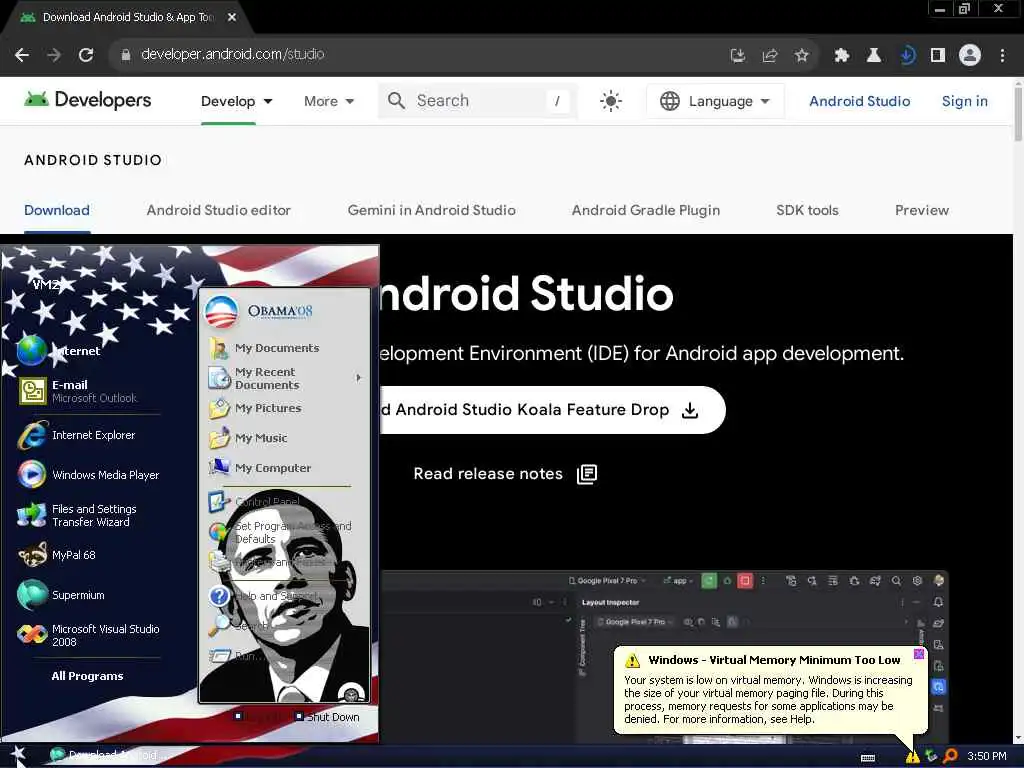The image size is (1024, 768).
Task: Open Control Panel in Start menu
Action: pos(255,502)
